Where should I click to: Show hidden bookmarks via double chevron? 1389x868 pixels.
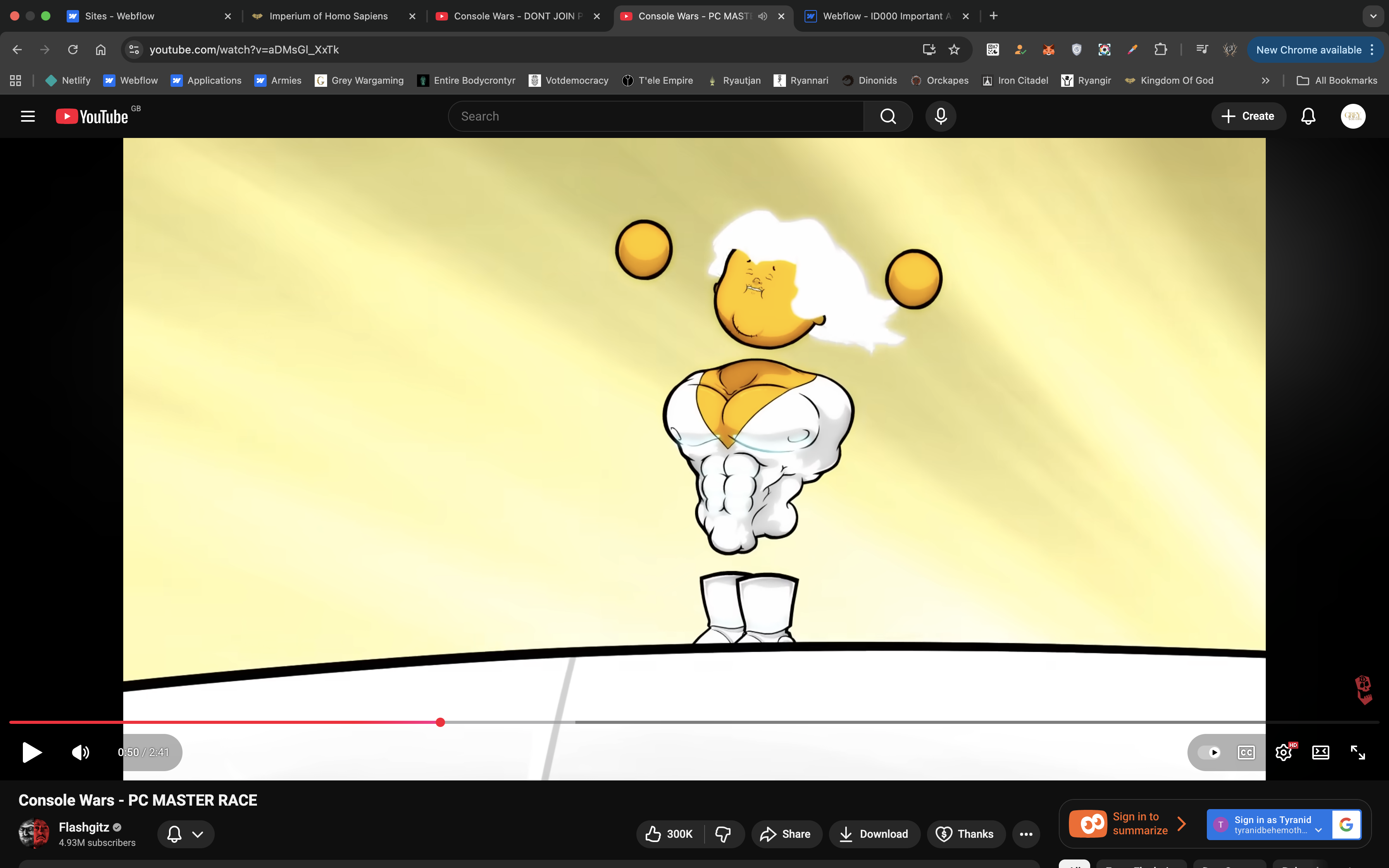pos(1265,80)
